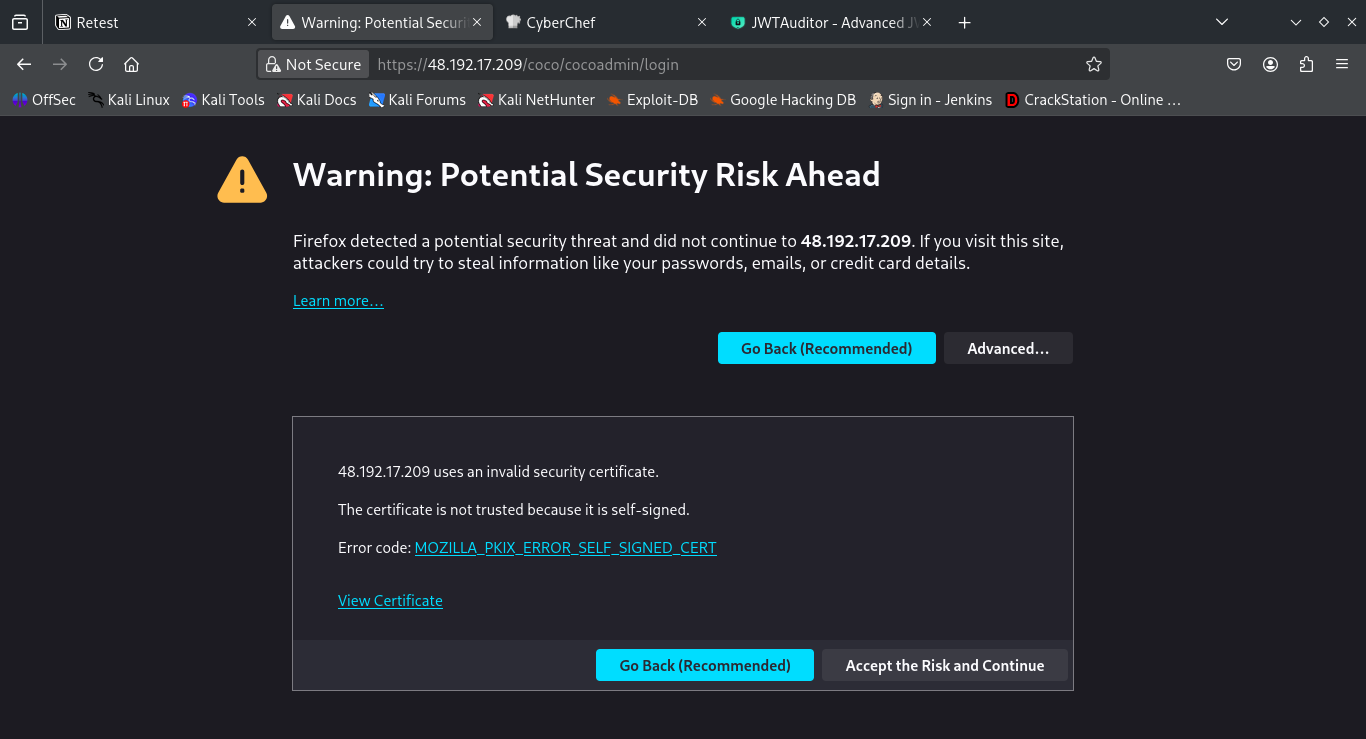Bookmark this page with the star icon
The height and width of the screenshot is (739, 1366).
1094,64
